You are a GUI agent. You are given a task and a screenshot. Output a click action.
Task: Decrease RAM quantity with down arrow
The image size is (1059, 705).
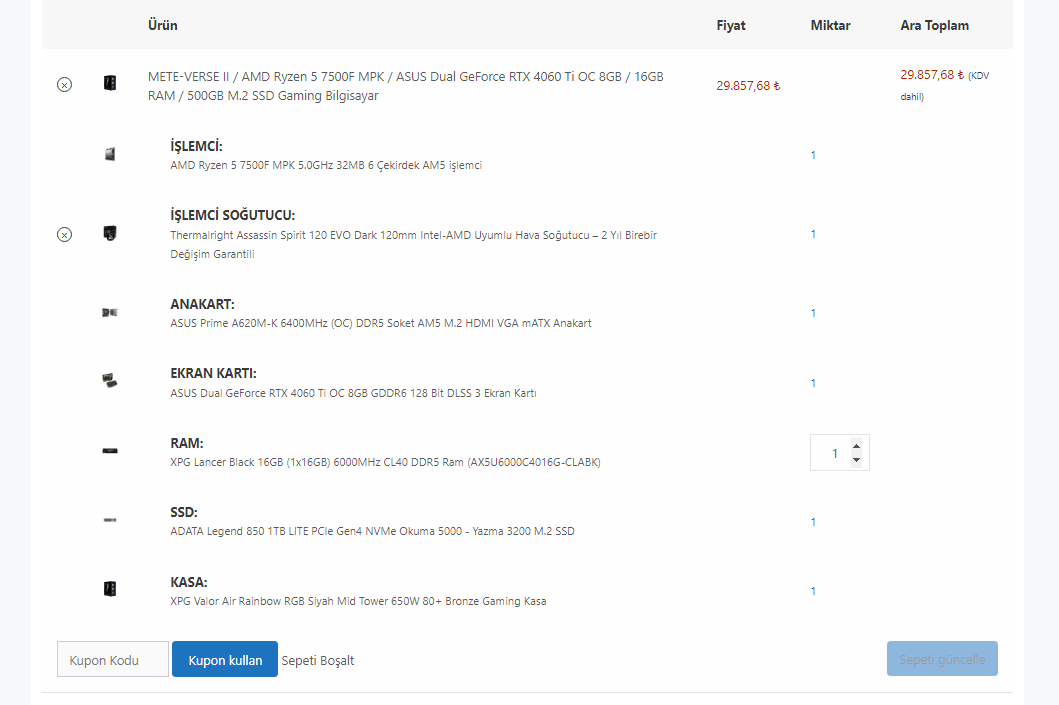point(856,460)
